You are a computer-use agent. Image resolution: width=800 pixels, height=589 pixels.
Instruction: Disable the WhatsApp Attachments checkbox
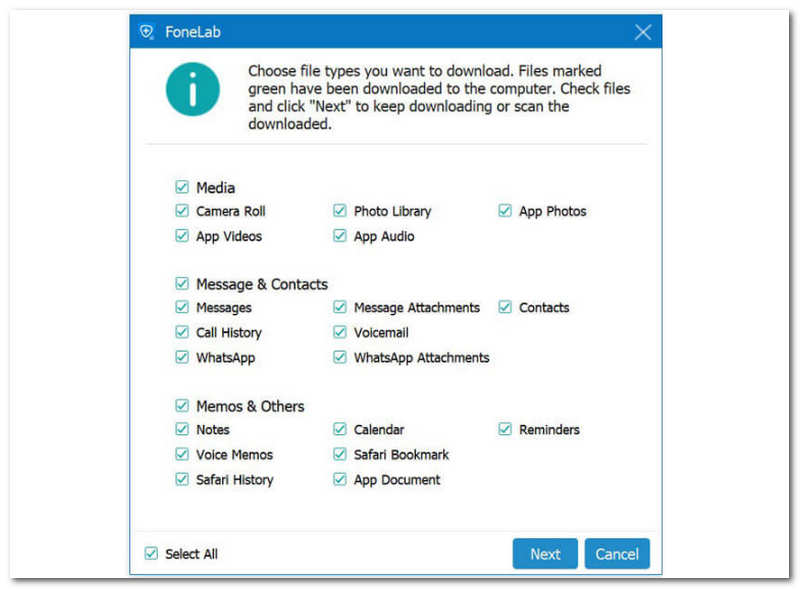click(340, 357)
